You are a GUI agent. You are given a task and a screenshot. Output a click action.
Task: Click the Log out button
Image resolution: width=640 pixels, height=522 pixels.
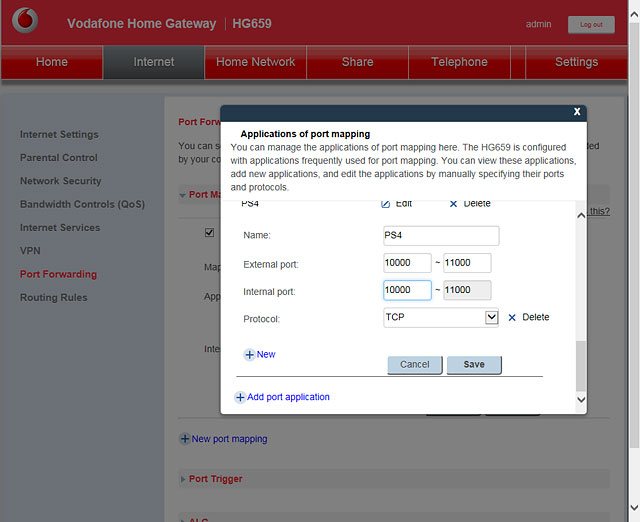click(591, 25)
